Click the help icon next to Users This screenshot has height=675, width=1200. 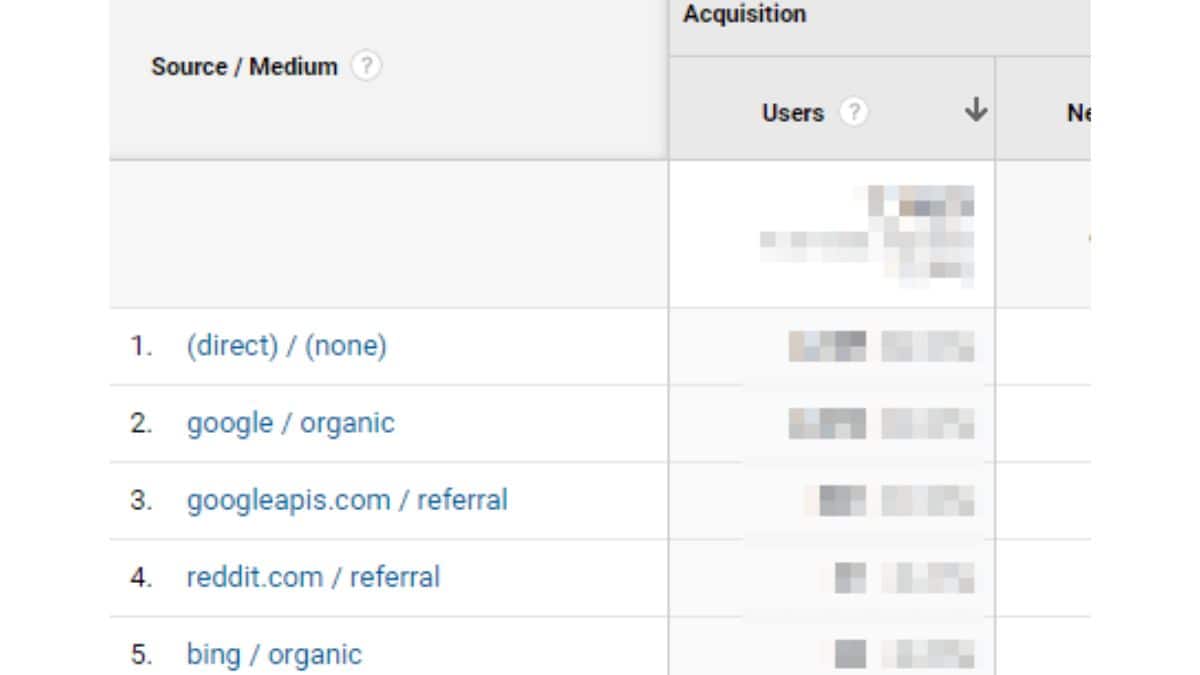[853, 113]
